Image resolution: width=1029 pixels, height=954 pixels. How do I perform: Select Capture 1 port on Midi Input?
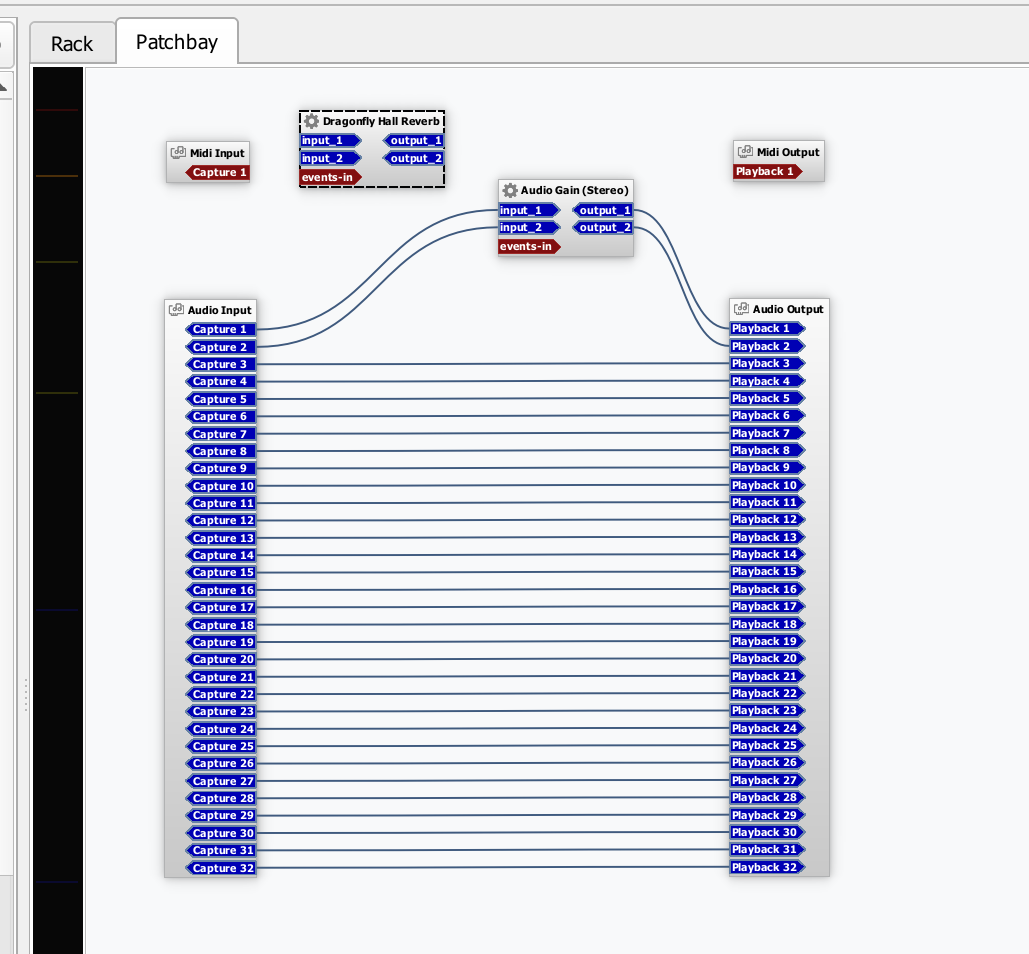point(219,173)
